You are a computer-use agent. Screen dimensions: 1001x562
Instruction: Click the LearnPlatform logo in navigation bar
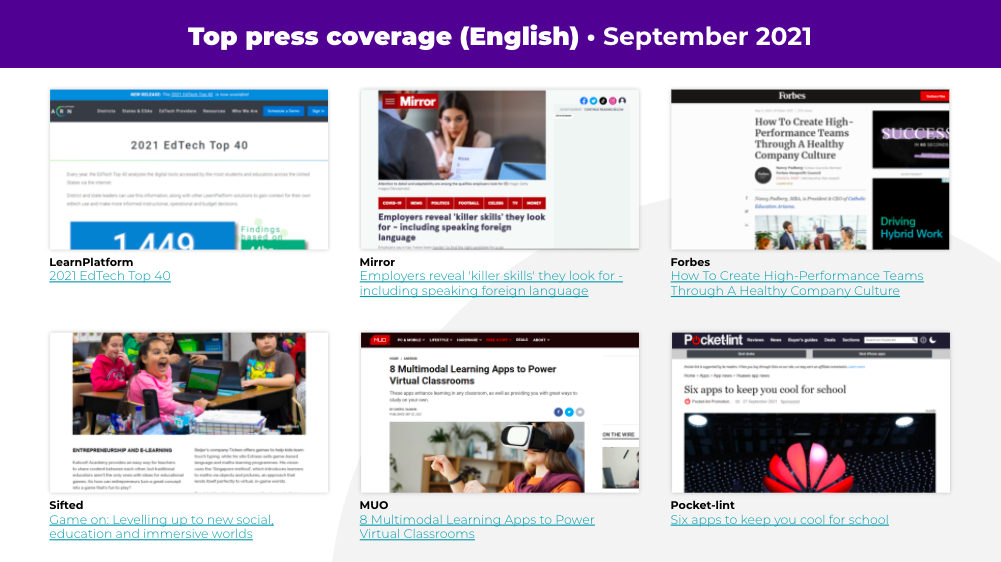coord(62,111)
